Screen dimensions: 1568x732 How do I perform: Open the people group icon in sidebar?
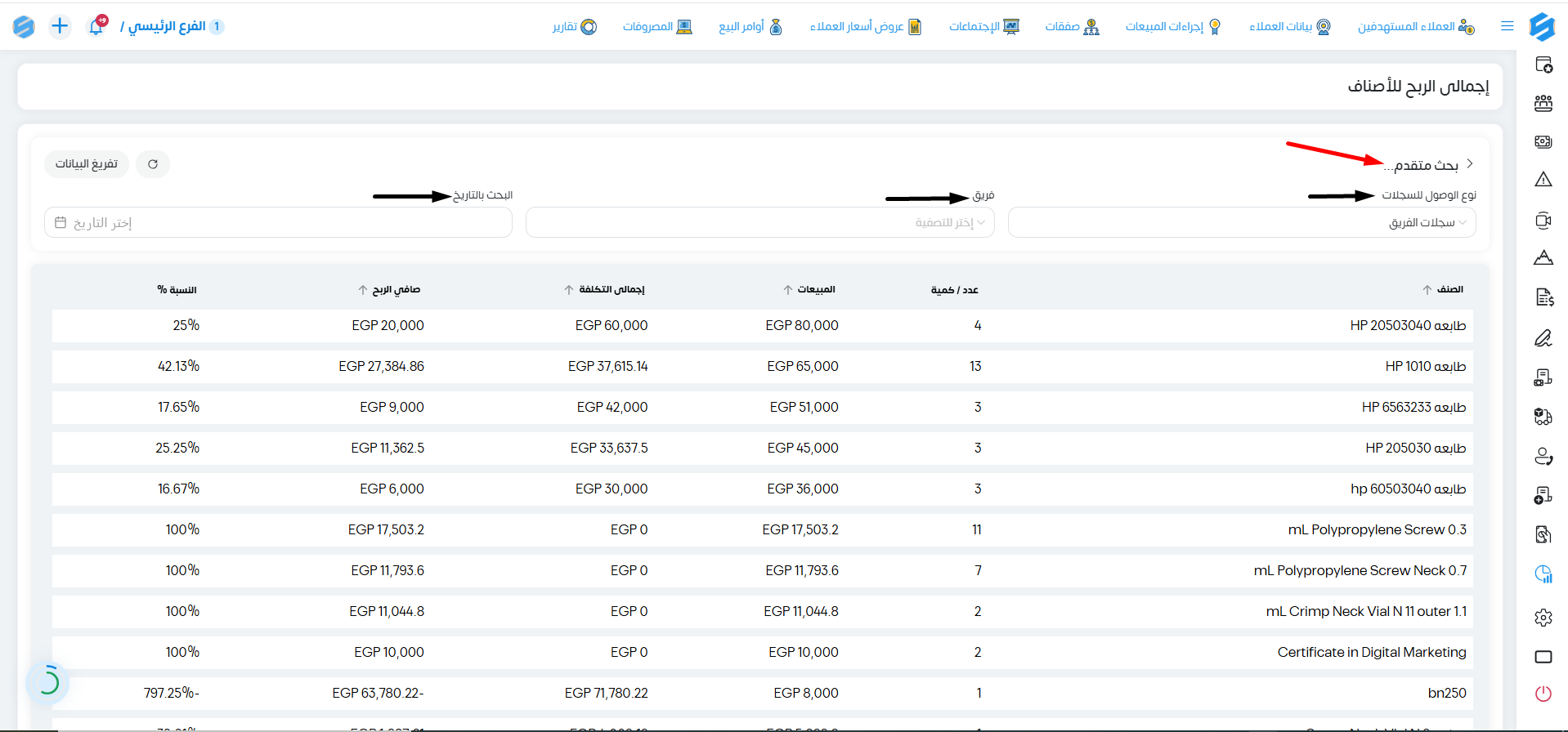[1543, 103]
